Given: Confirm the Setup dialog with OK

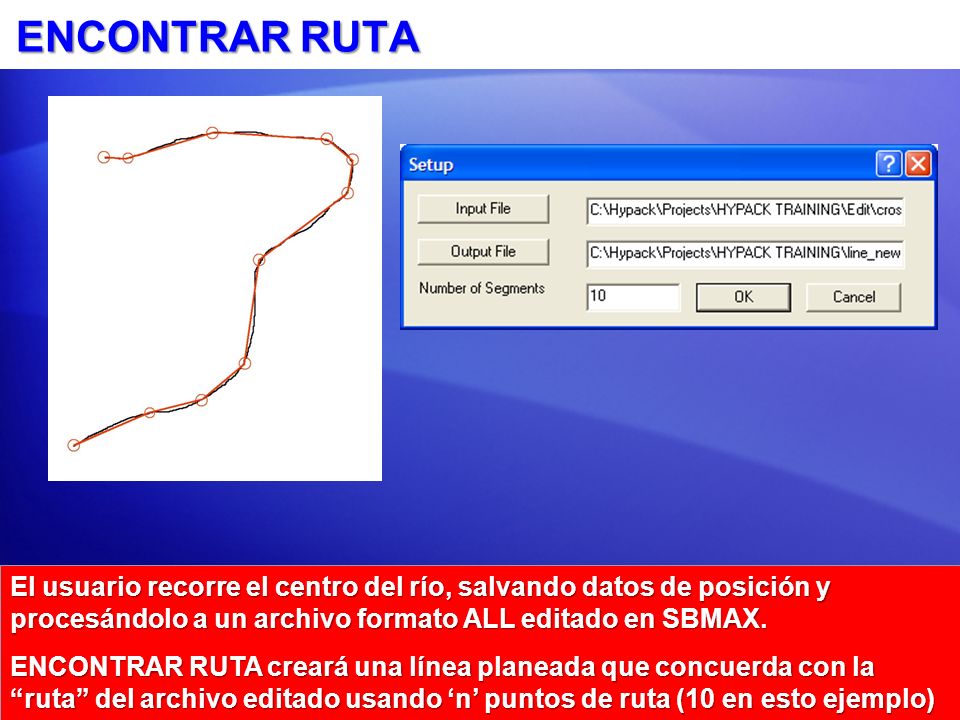Looking at the screenshot, I should [x=743, y=297].
